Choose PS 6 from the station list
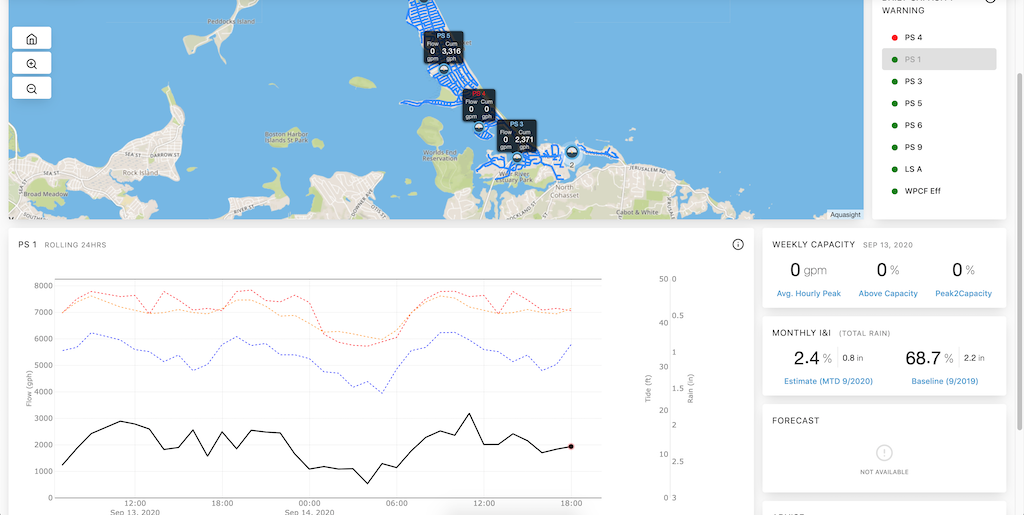 click(913, 125)
